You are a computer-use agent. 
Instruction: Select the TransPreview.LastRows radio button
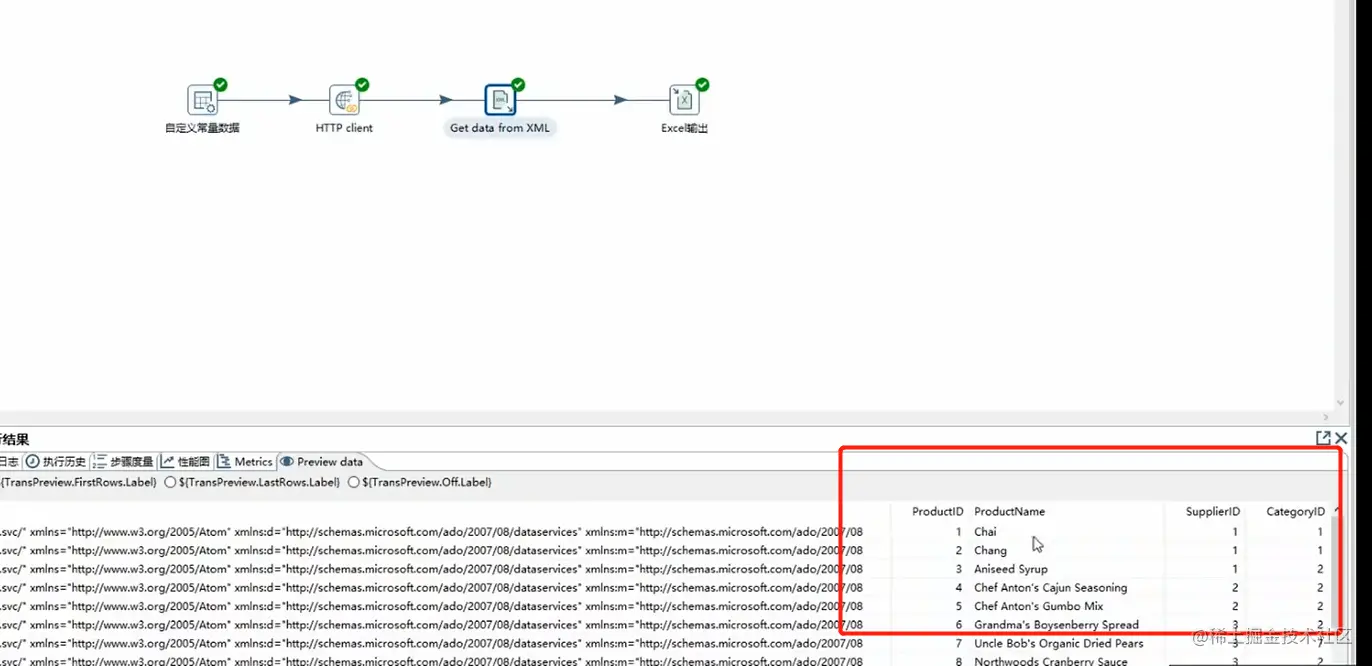170,482
